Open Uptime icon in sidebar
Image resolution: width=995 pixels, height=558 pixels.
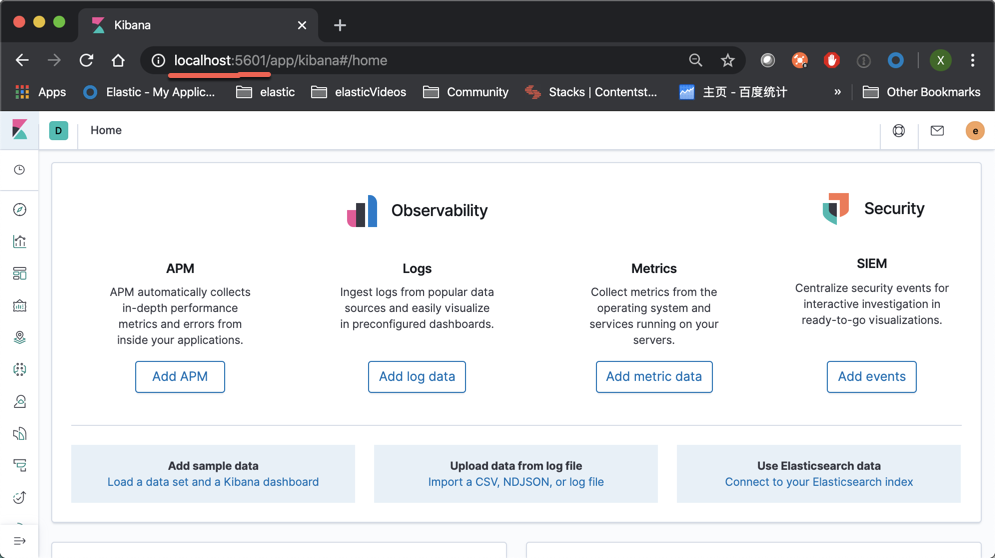[x=20, y=498]
